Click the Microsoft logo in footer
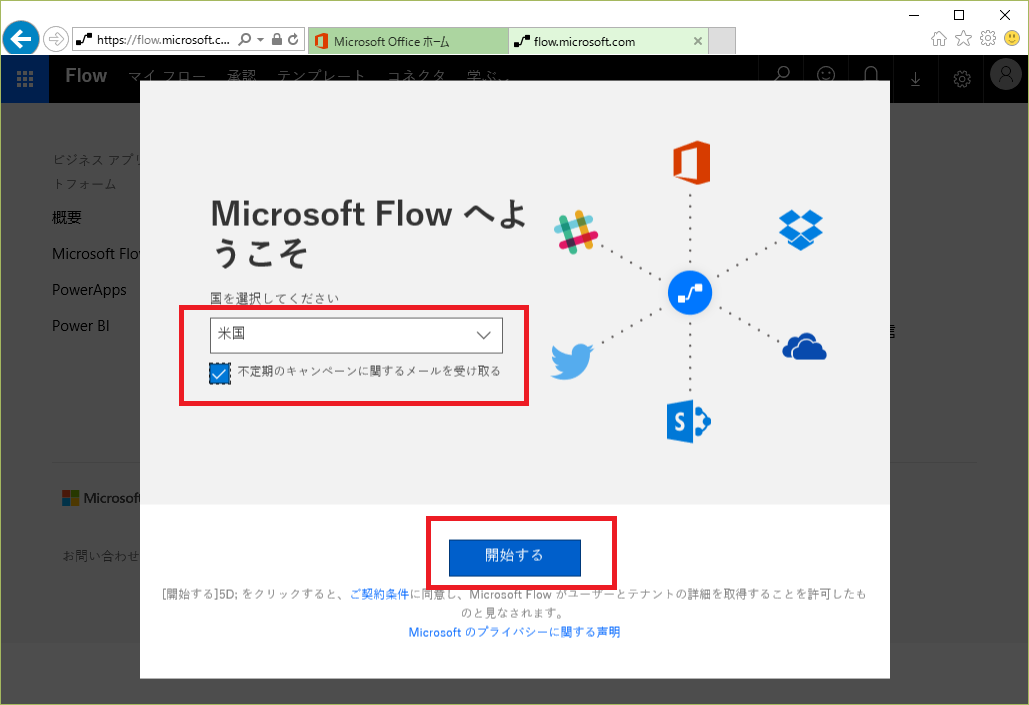 (100, 498)
